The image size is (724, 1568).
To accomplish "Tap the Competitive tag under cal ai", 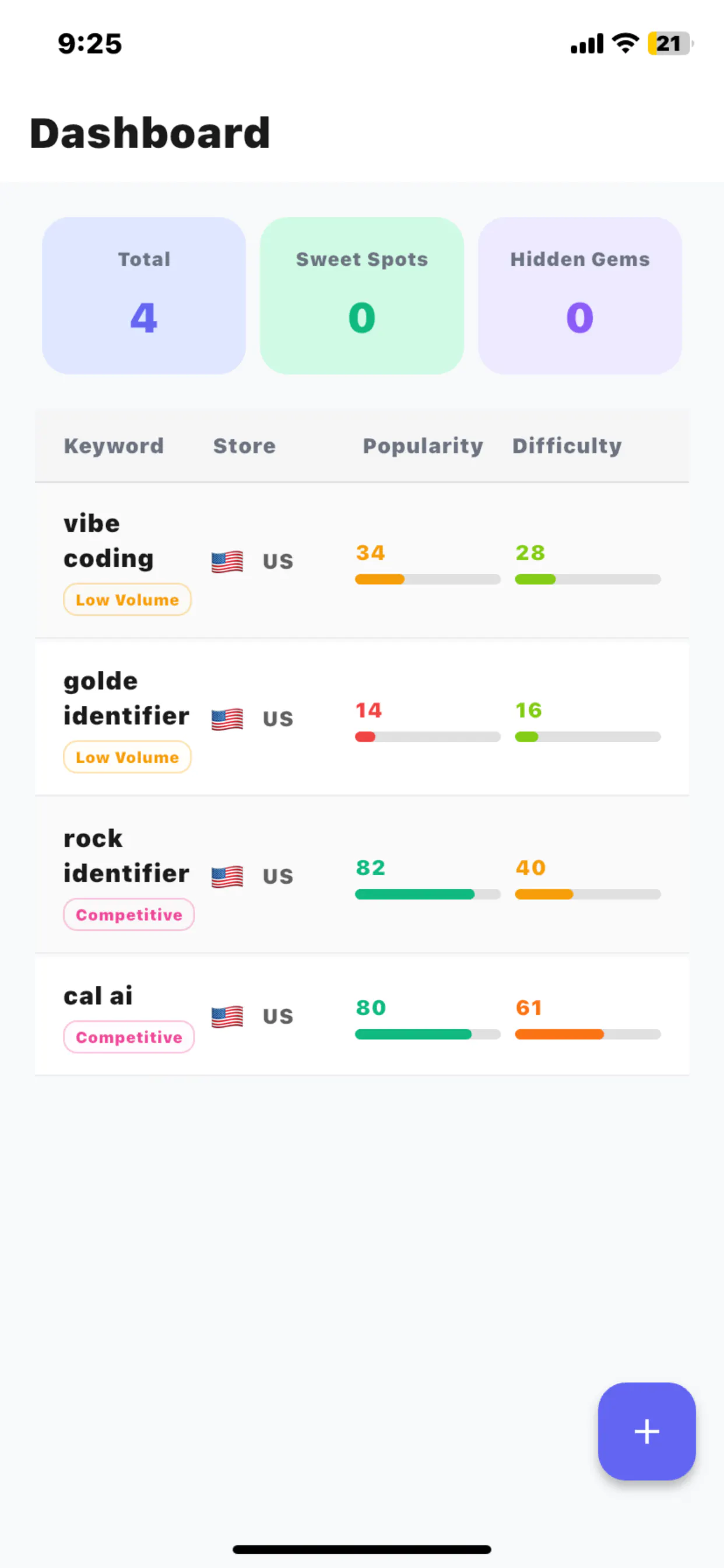I will [x=129, y=1037].
